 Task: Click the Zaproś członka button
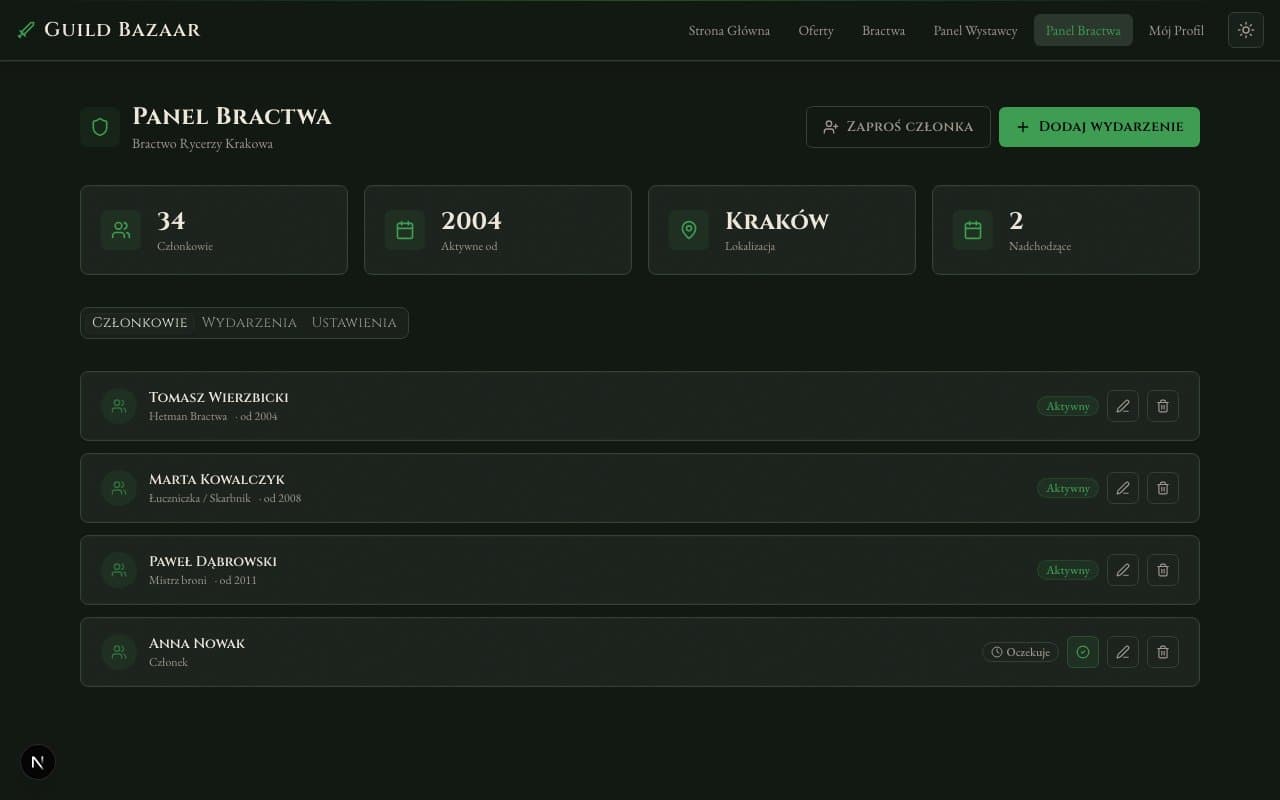coord(898,127)
